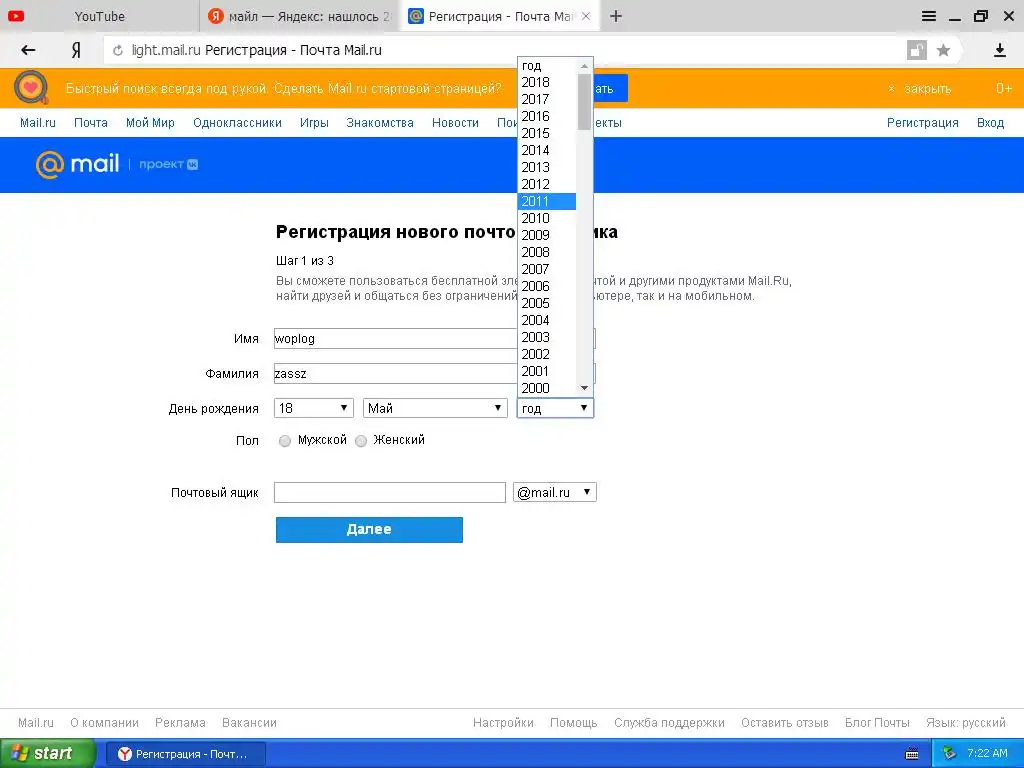1024x768 pixels.
Task: Choose 2005 in year list
Action: pos(547,303)
